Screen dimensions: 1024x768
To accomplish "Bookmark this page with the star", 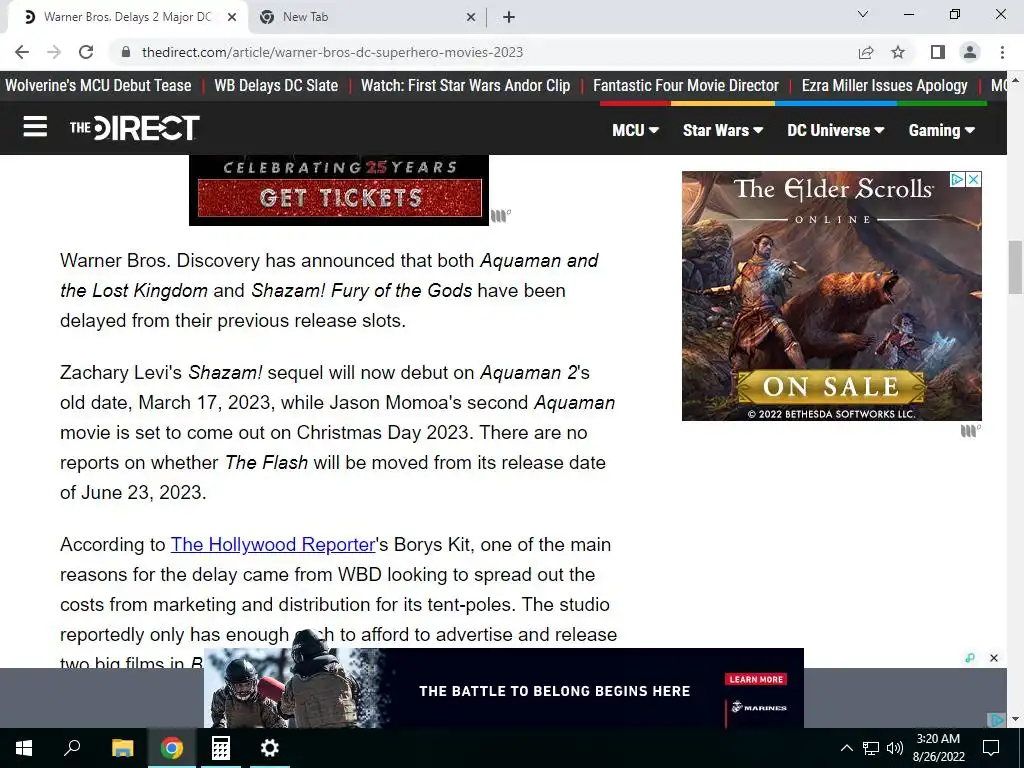I will coord(898,52).
